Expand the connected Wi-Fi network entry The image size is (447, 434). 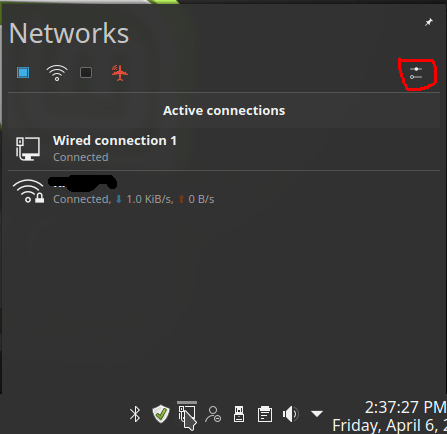(x=224, y=191)
